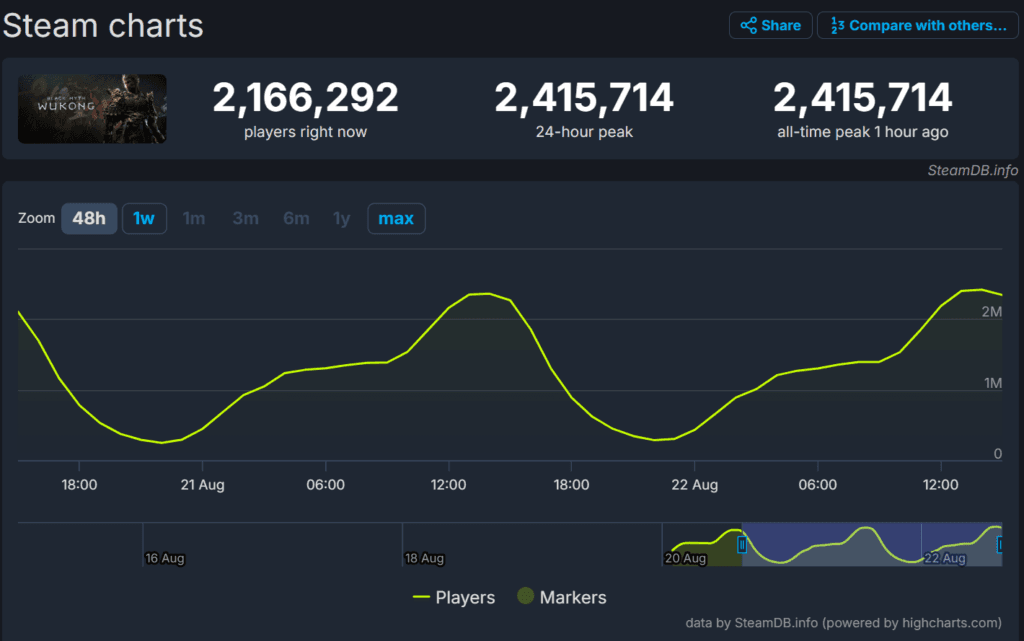
Task: Click the left navigator range handle
Action: 741,545
